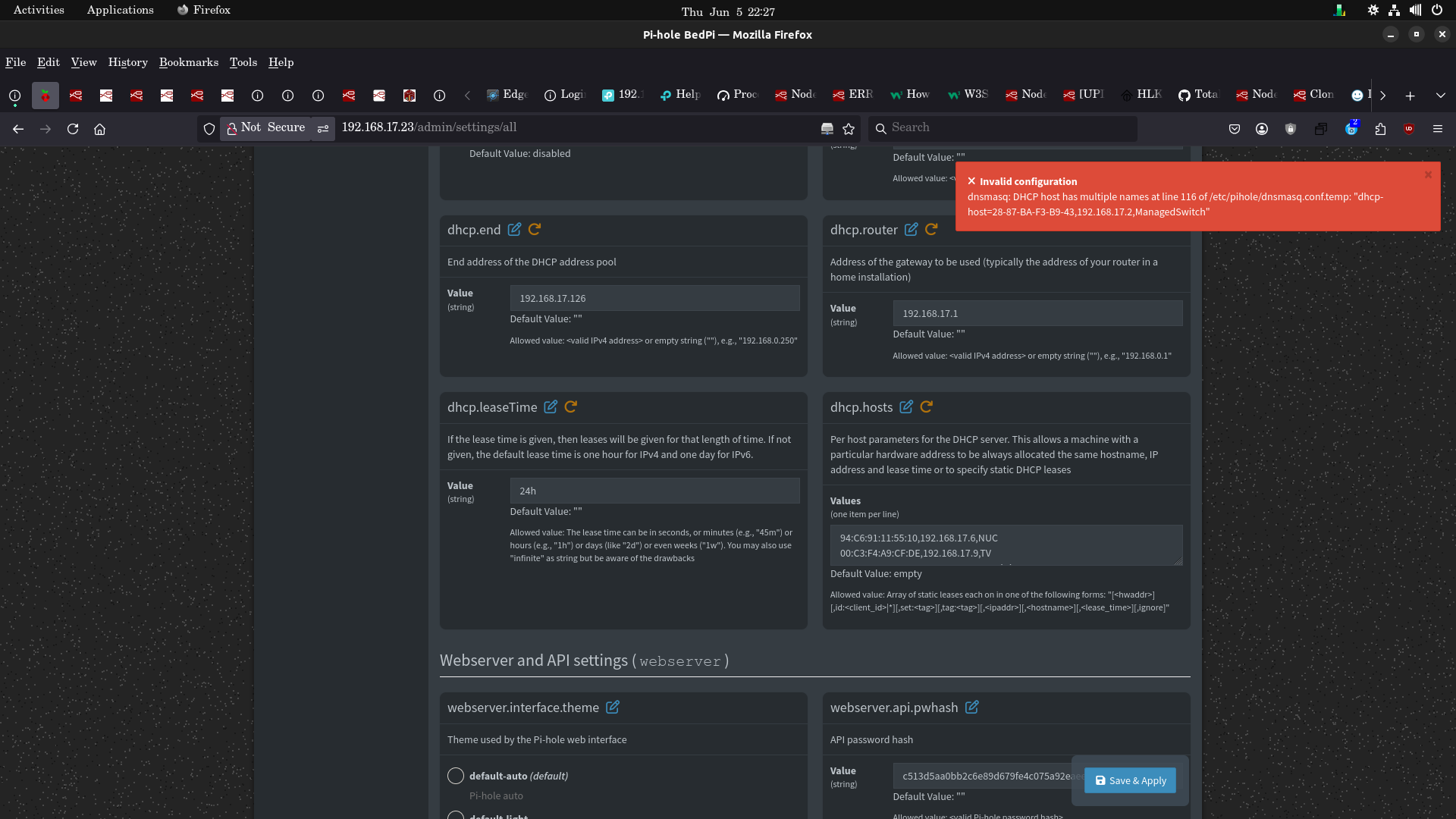1456x819 pixels.
Task: Open the power icon system menu
Action: coord(1436,10)
